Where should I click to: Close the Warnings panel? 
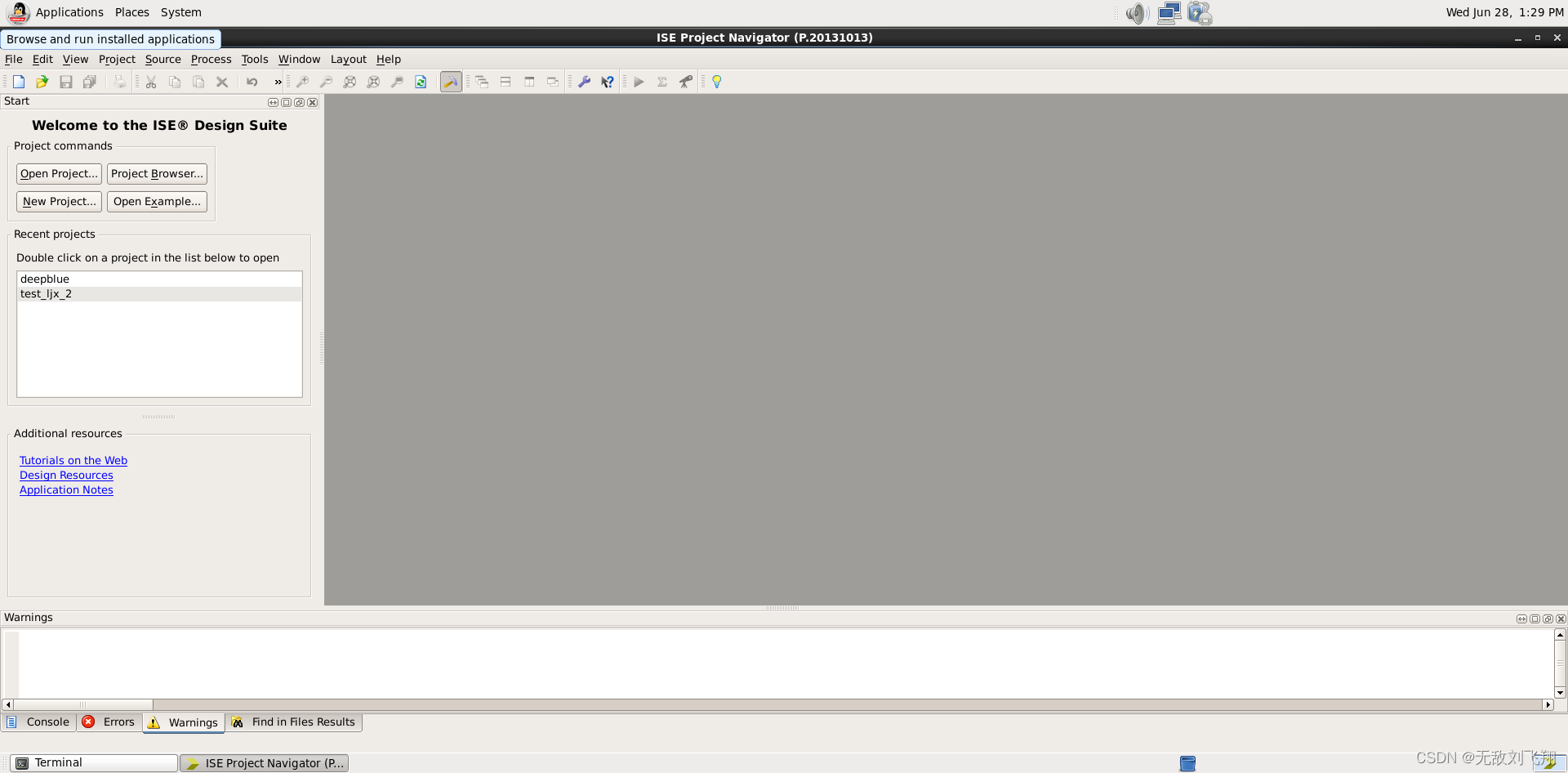[1561, 619]
